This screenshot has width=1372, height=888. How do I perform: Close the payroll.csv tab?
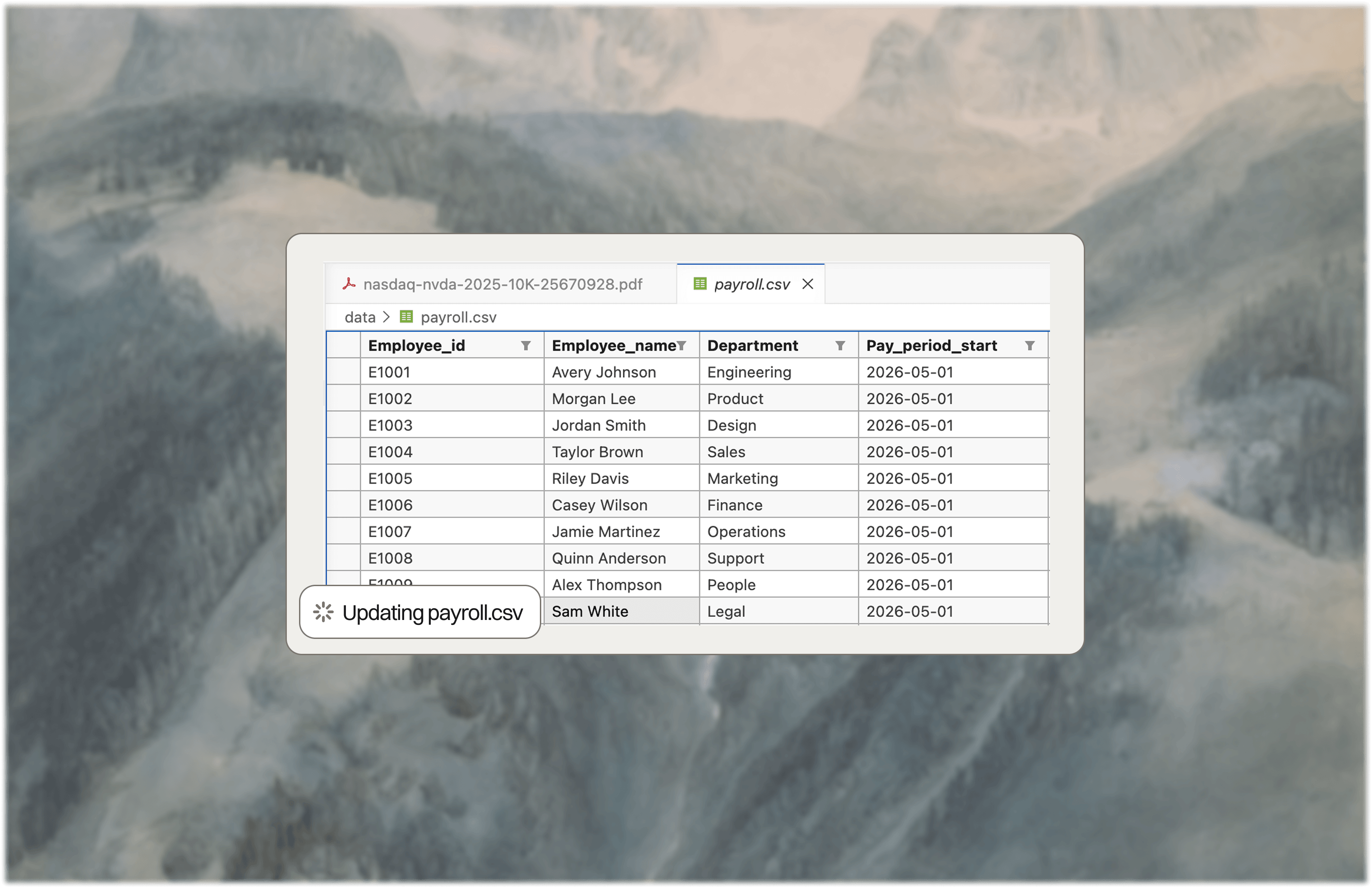coord(807,284)
